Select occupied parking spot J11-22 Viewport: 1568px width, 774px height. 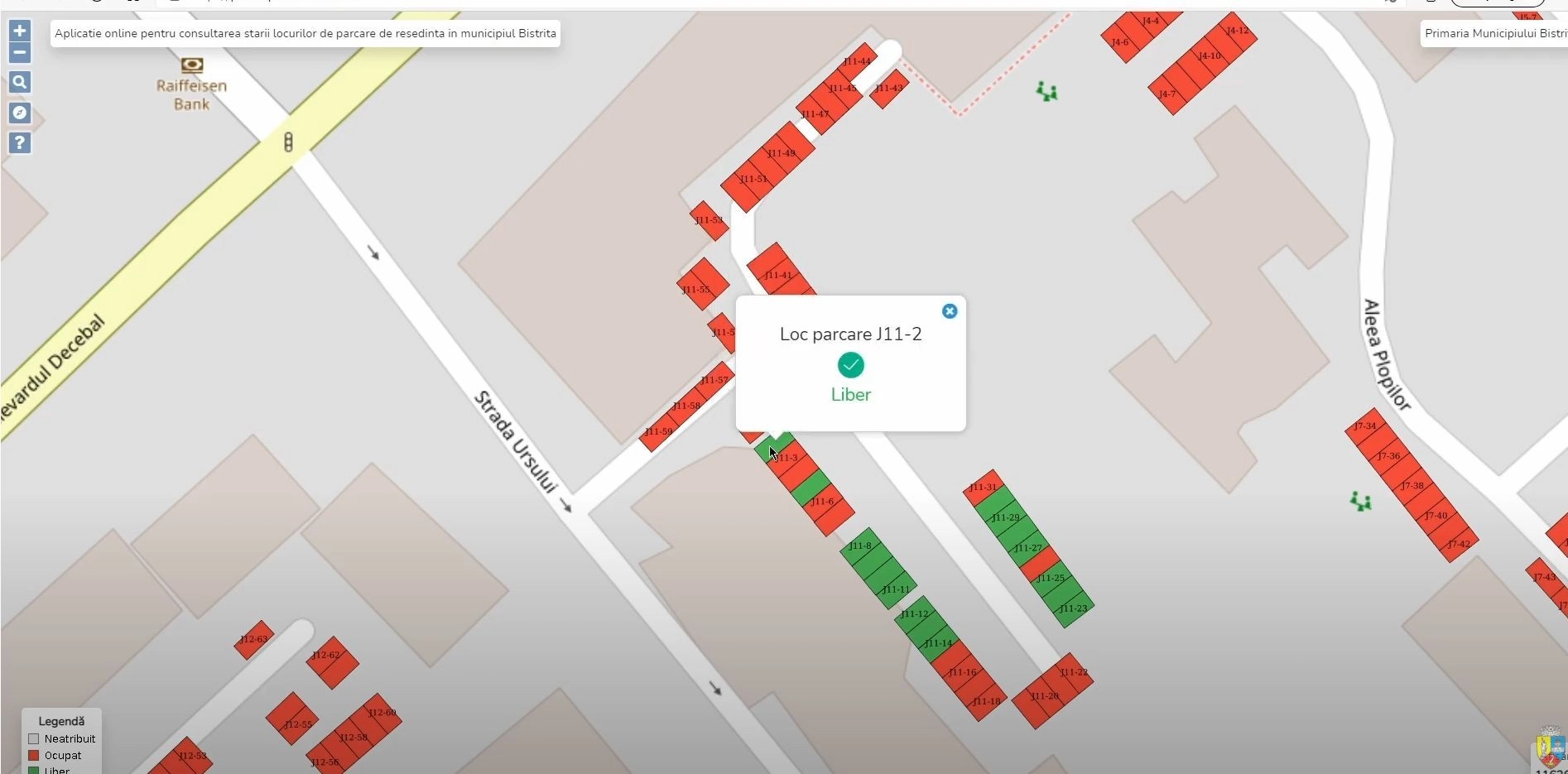click(1074, 673)
